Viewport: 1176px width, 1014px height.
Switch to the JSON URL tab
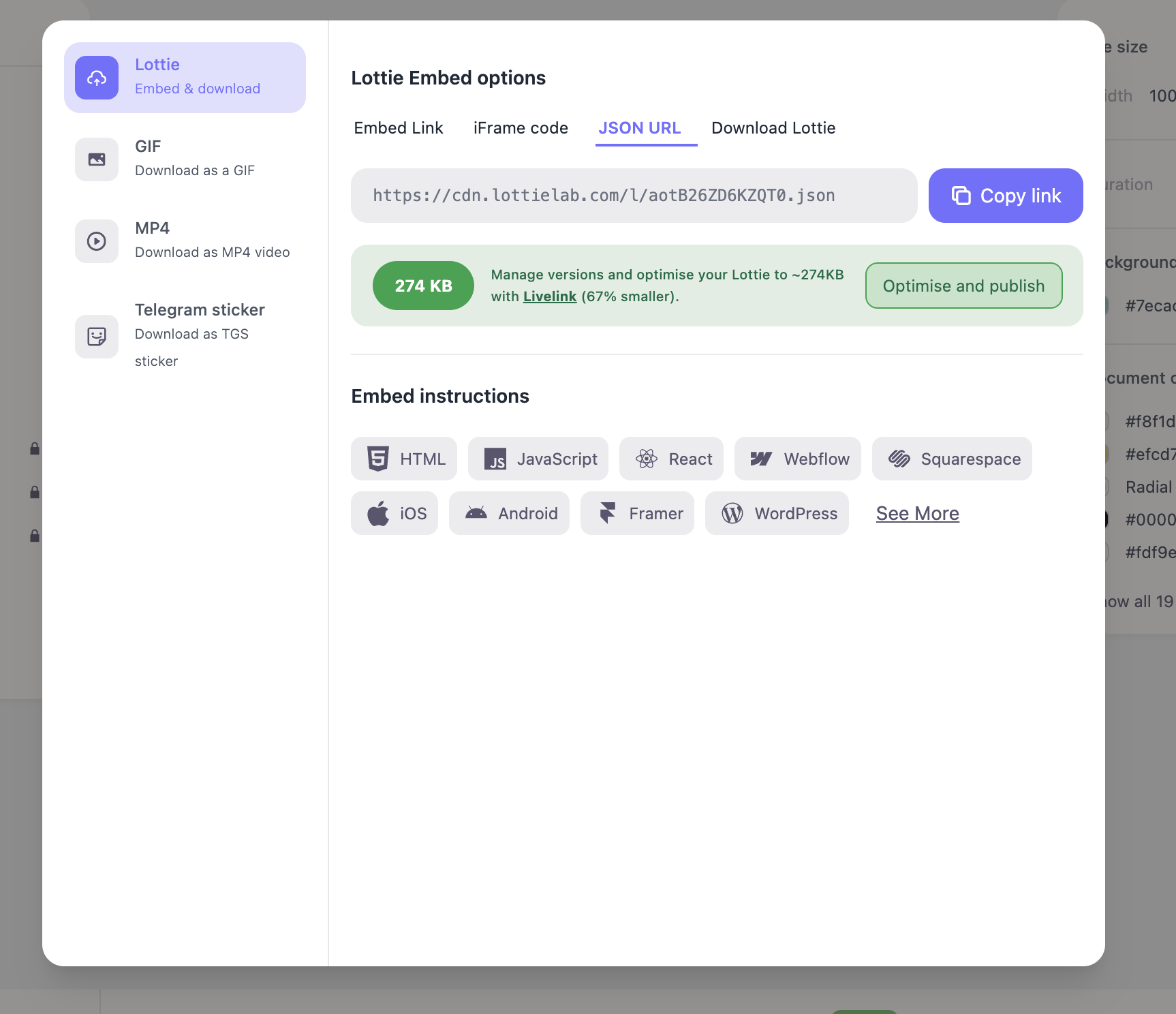[x=640, y=128]
